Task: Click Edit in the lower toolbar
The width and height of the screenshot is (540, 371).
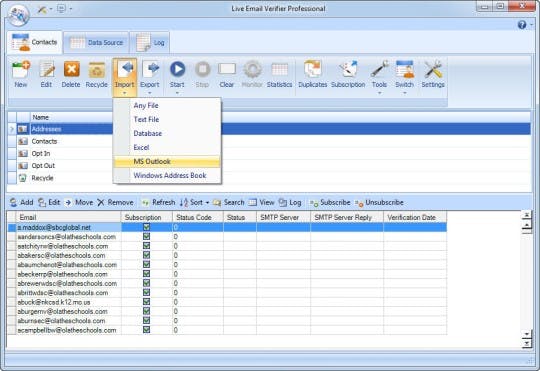Action: (x=49, y=203)
